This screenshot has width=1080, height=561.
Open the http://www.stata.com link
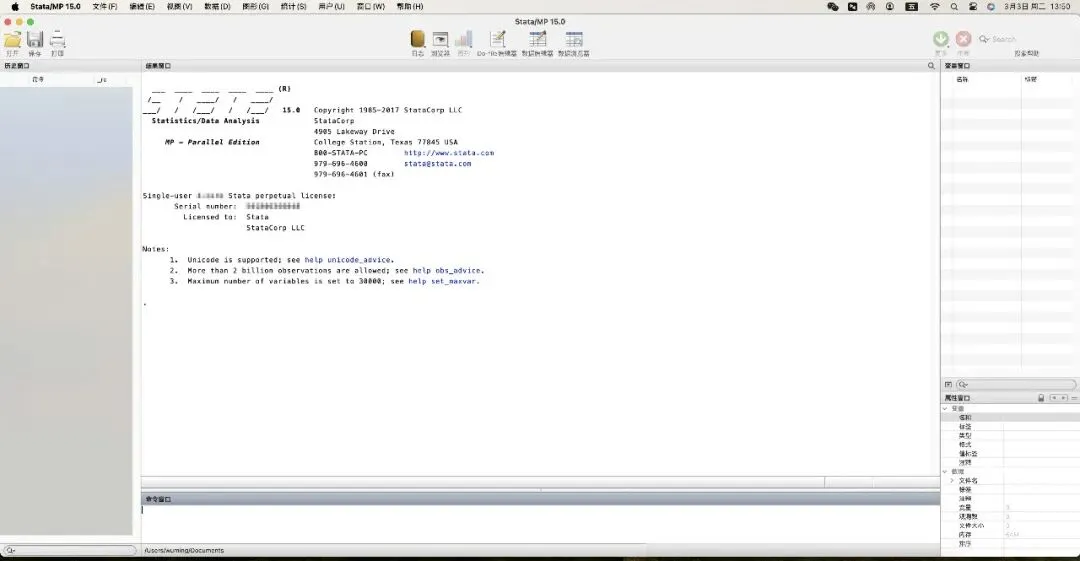pyautogui.click(x=449, y=153)
